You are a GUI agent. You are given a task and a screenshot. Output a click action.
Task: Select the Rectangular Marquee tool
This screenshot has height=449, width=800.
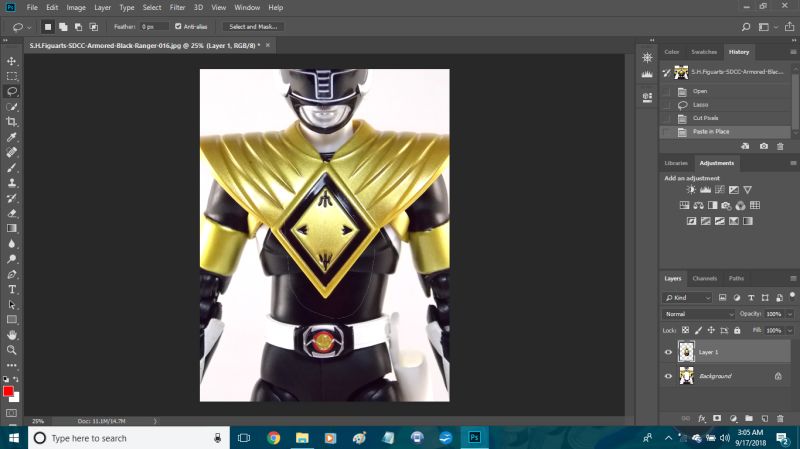pos(12,77)
